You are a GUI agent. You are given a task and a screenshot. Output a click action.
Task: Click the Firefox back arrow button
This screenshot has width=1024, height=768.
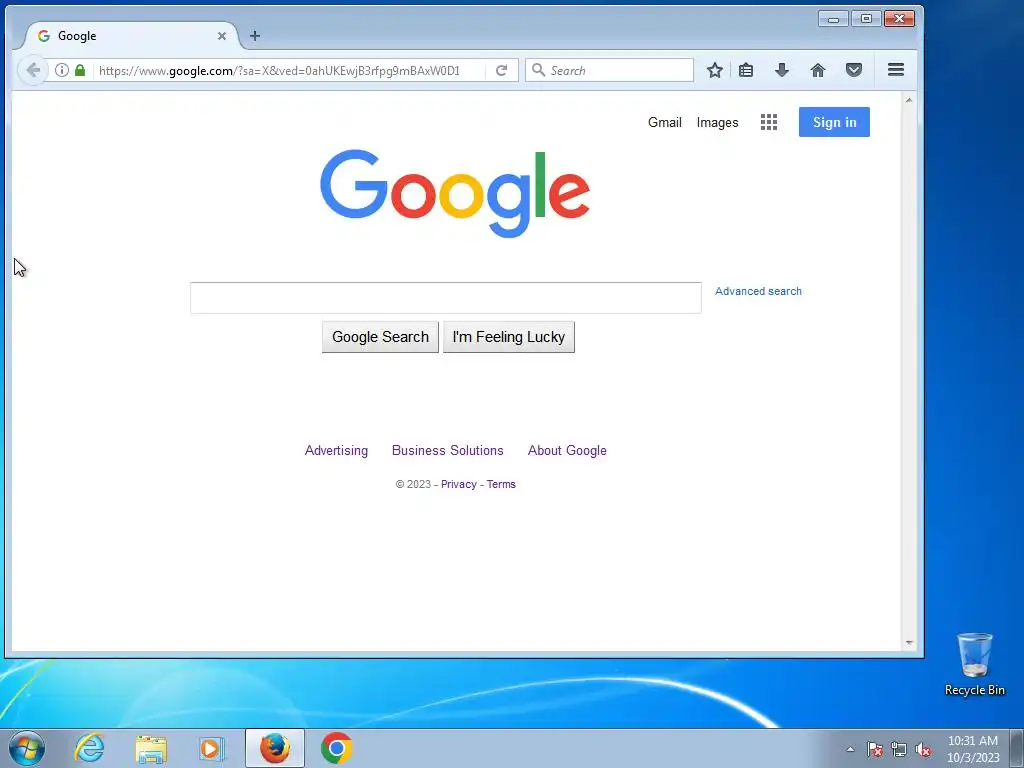[33, 70]
